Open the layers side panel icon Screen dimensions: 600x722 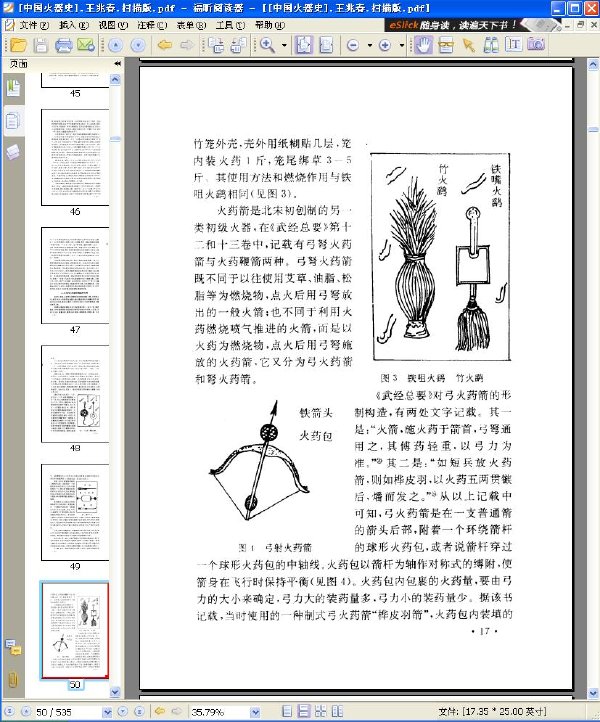(13, 151)
